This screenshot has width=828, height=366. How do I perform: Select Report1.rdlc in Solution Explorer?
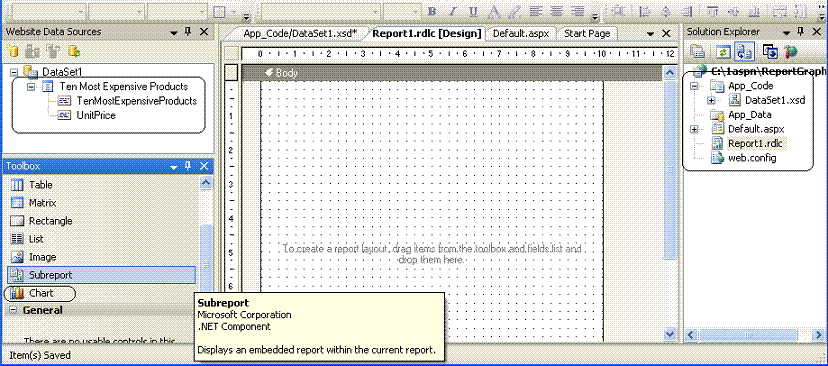tap(755, 143)
